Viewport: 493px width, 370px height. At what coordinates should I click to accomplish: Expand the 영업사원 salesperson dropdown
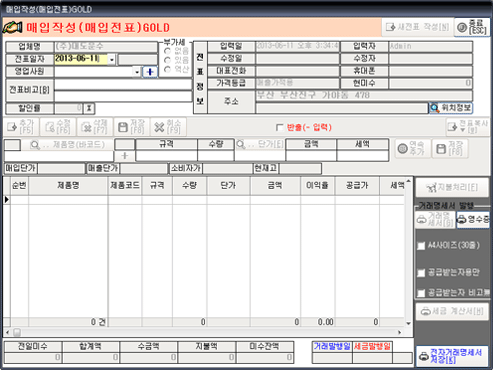tap(137, 72)
